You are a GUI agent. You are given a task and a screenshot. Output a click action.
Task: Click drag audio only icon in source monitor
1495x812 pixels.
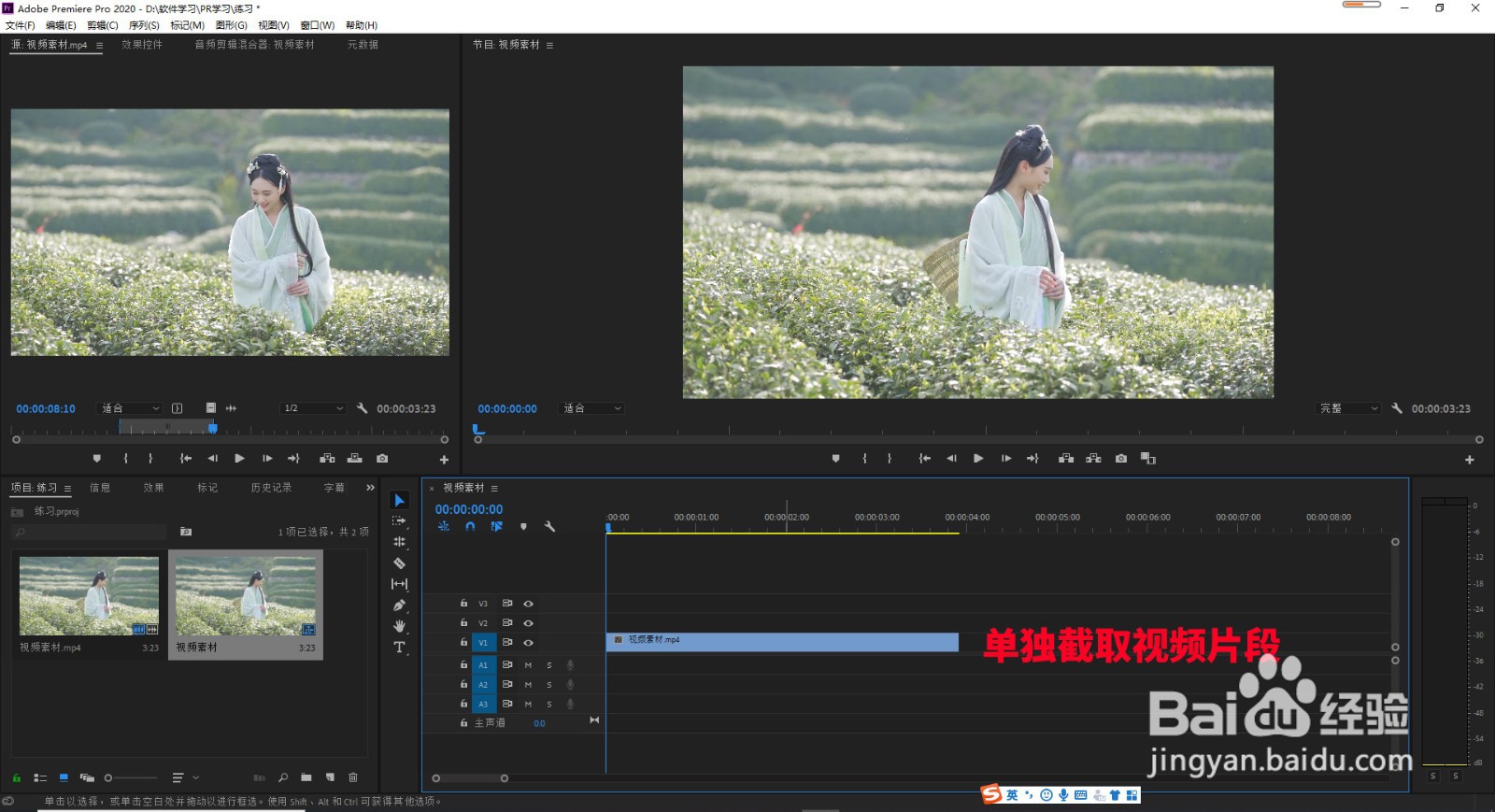231,408
